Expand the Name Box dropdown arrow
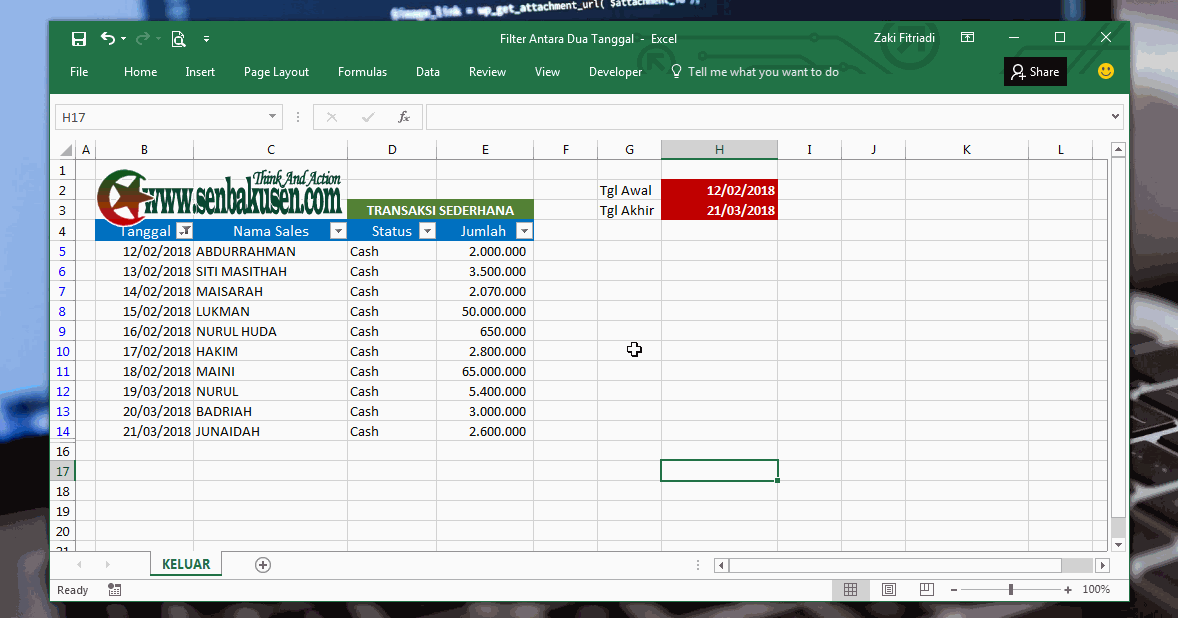The image size is (1178, 618). pos(273,117)
